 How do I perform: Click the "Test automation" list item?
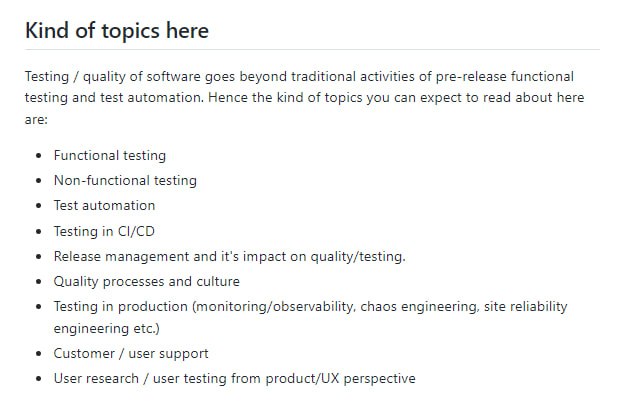(104, 205)
